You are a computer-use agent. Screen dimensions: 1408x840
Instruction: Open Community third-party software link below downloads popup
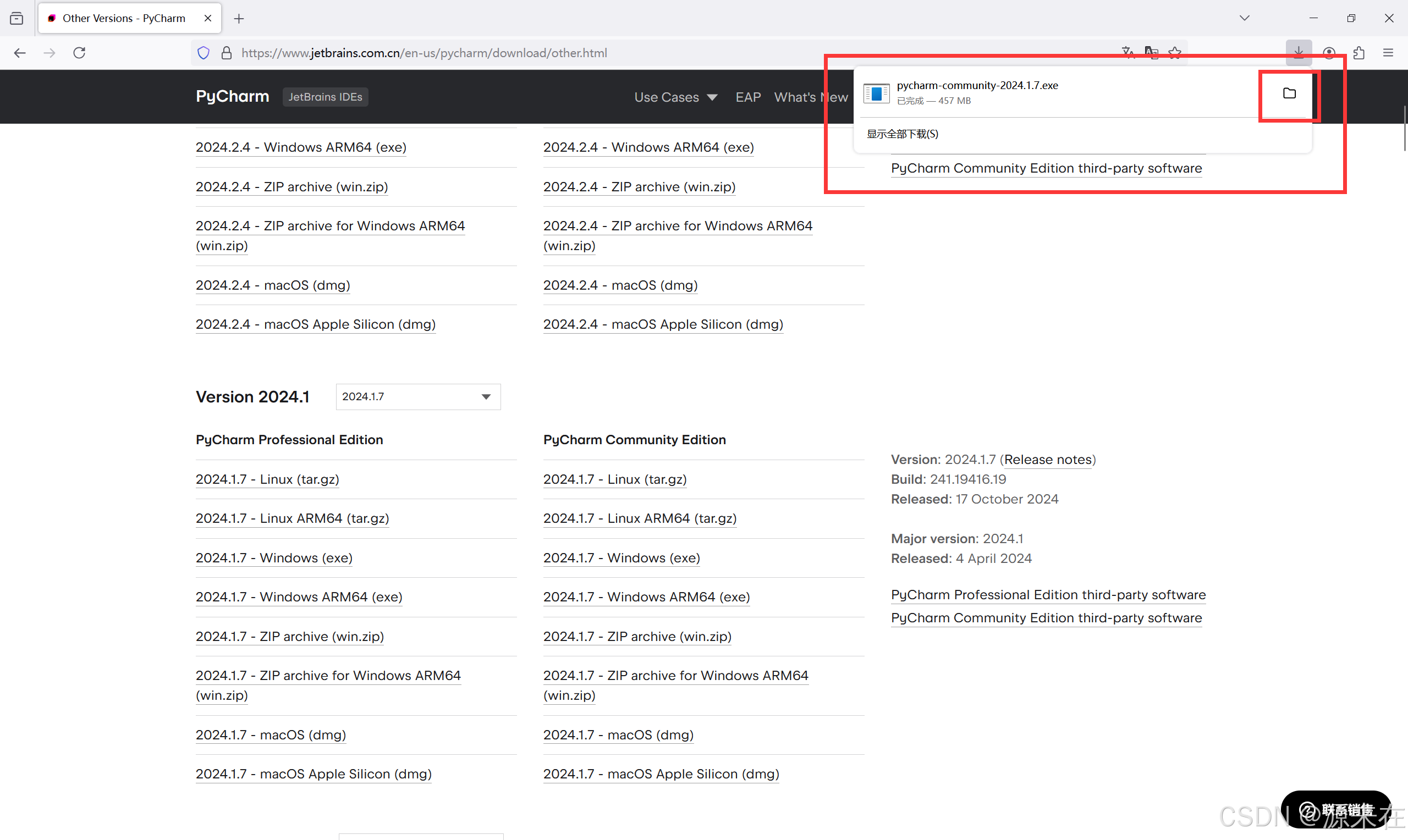[1046, 168]
